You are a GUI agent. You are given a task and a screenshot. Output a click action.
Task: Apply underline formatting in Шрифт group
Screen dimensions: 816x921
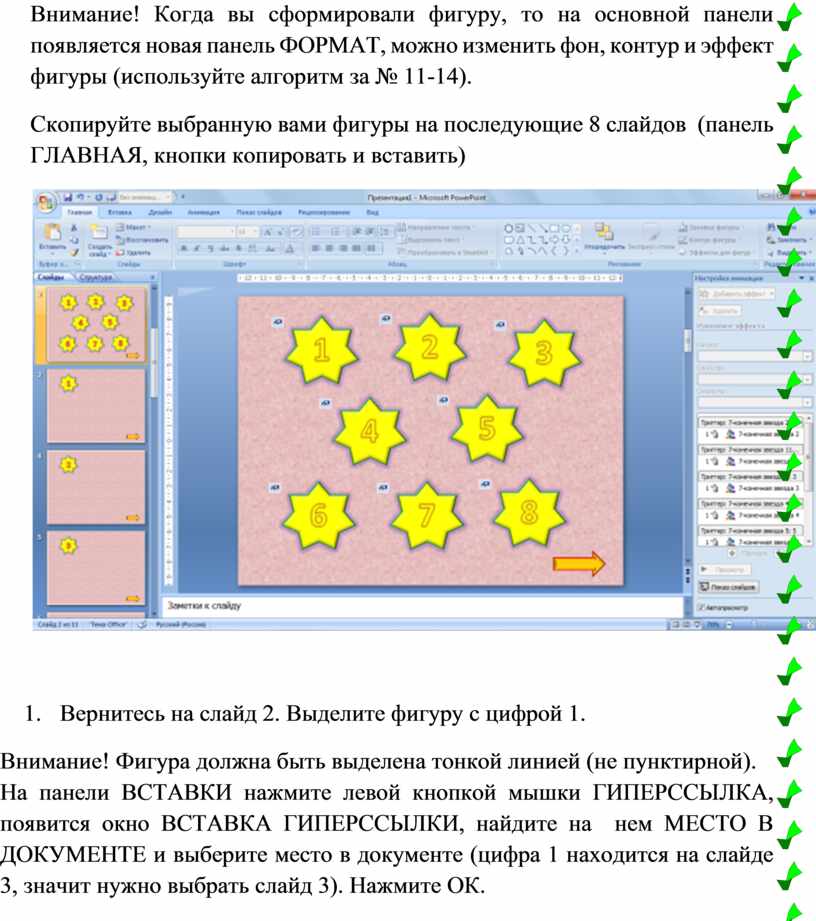pos(210,249)
